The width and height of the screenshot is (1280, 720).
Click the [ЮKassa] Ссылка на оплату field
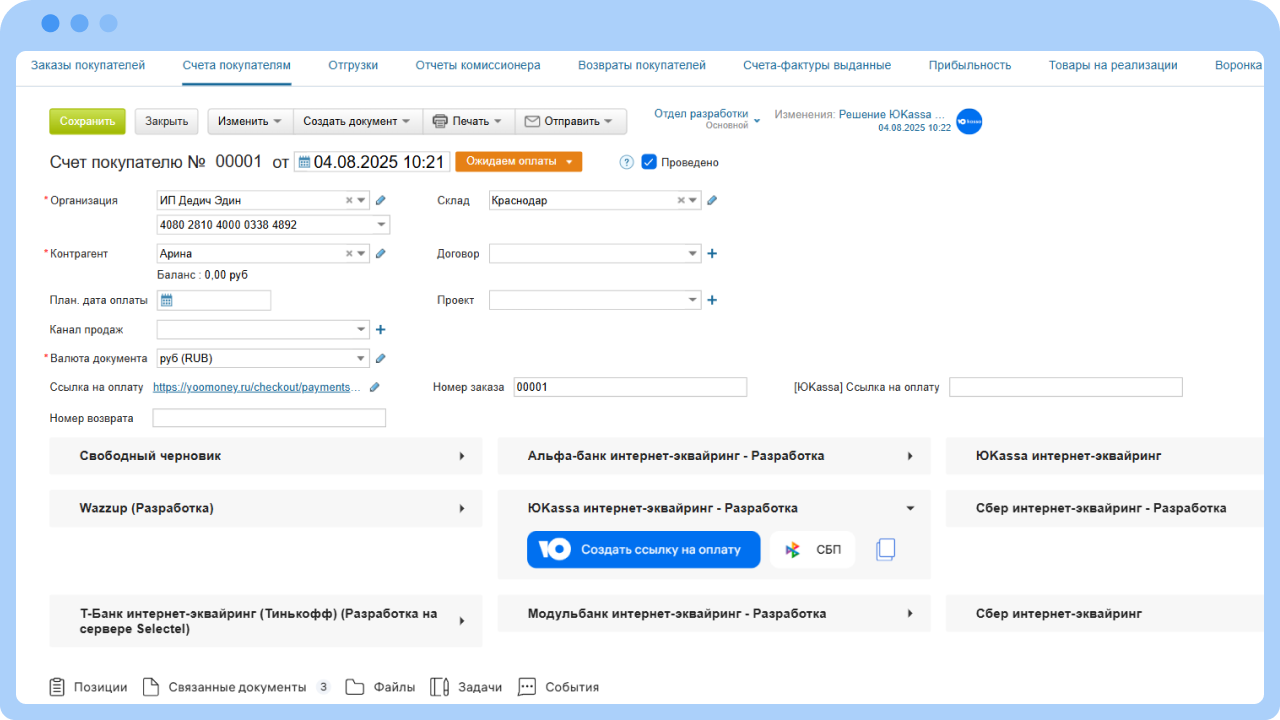1066,387
